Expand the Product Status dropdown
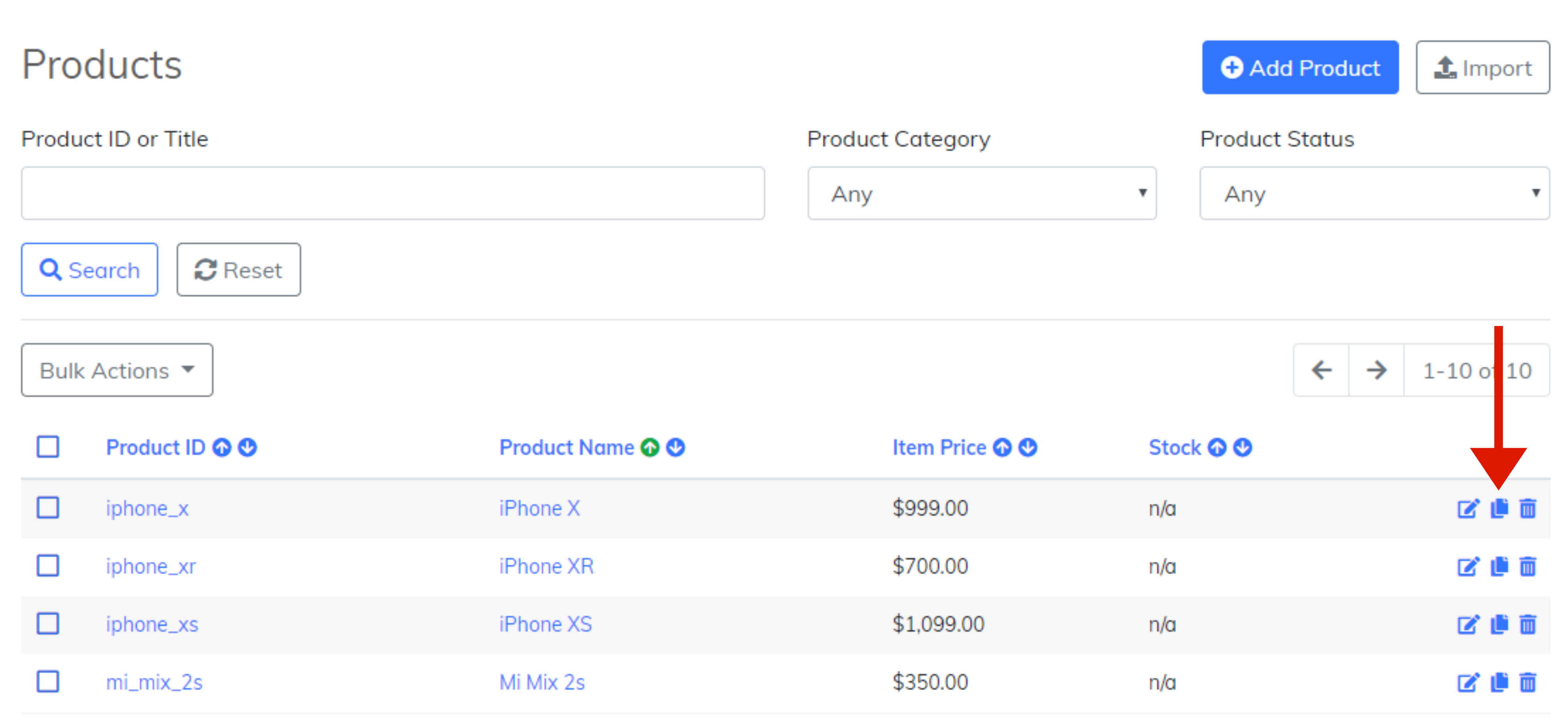The image size is (1568, 721). coord(1374,193)
